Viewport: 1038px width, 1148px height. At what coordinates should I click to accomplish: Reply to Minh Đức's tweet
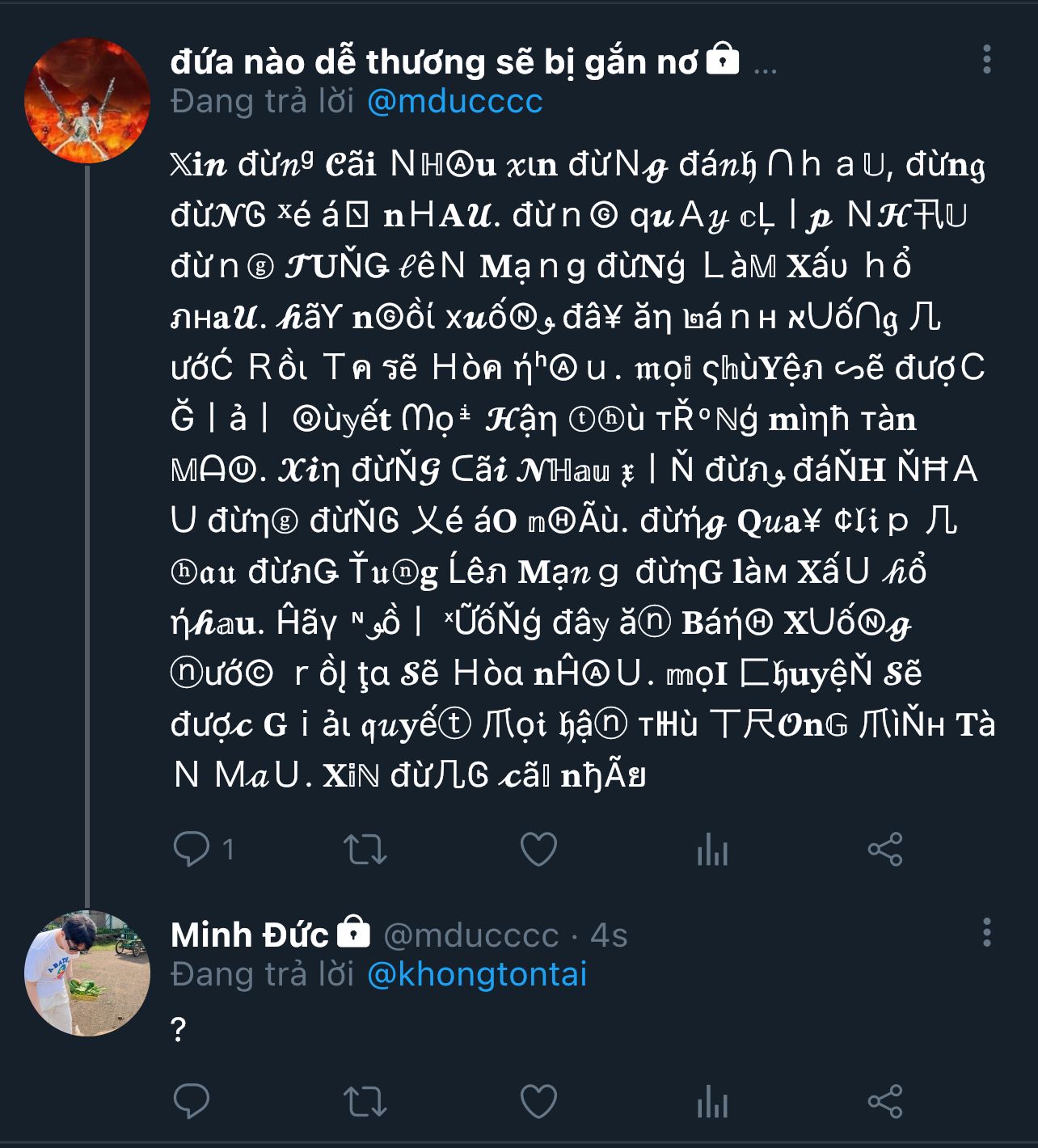(192, 1101)
